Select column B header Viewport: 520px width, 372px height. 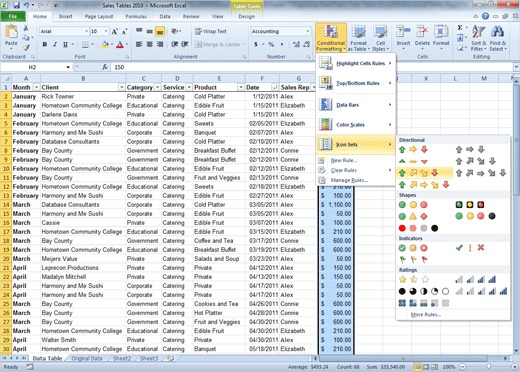point(83,79)
